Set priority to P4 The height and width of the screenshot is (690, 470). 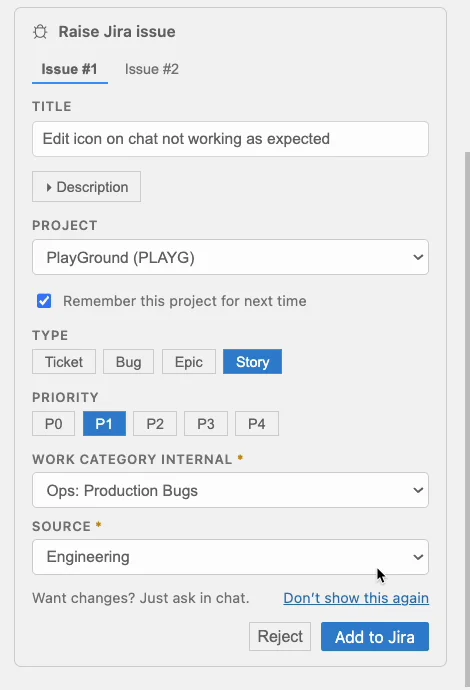click(x=257, y=424)
